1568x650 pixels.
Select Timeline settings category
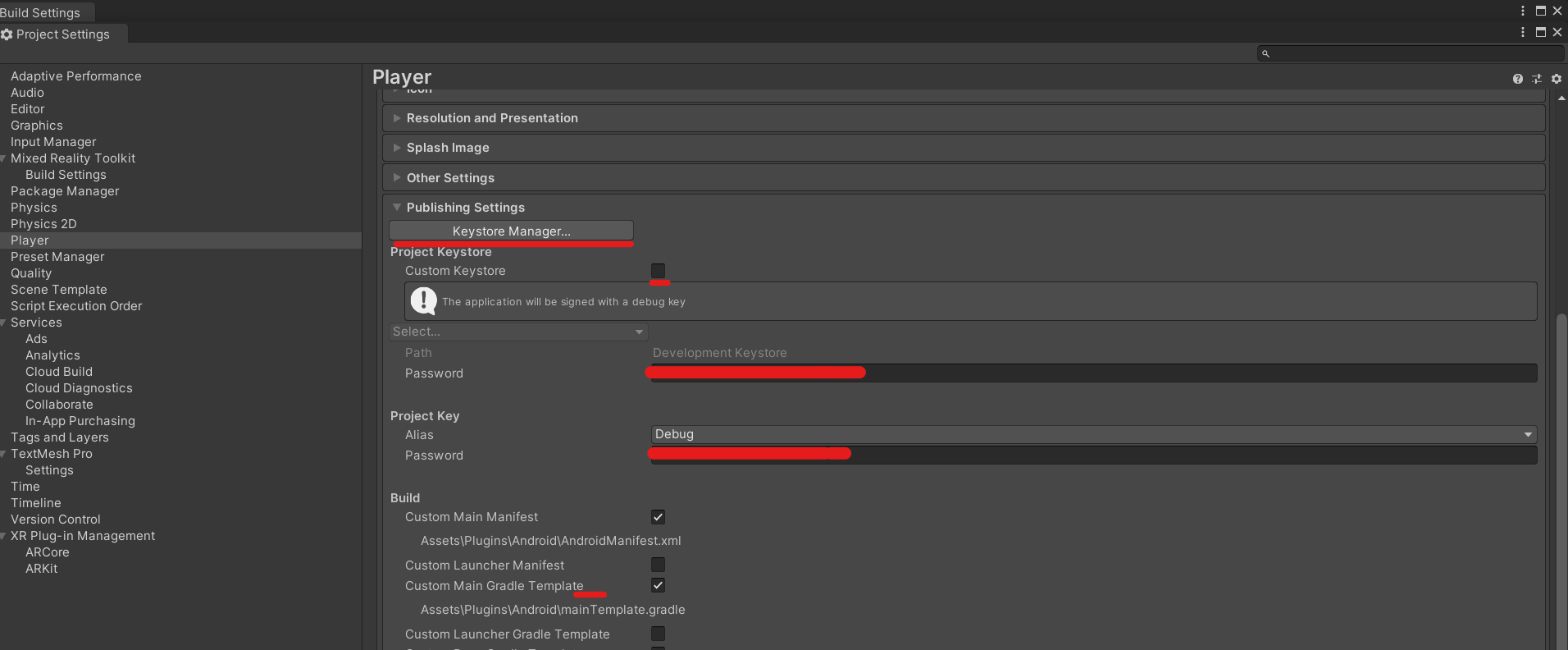pos(36,503)
